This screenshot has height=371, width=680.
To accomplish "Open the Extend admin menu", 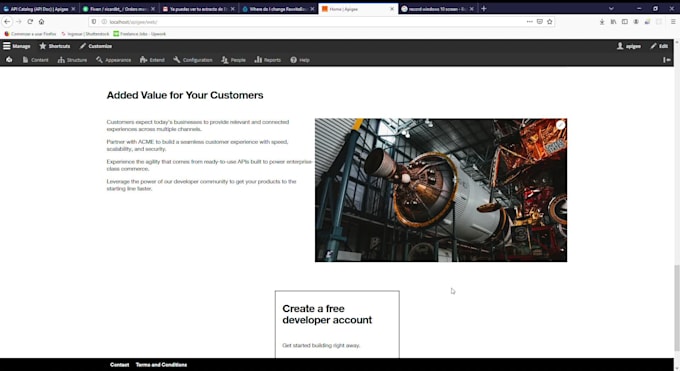I will [x=152, y=60].
